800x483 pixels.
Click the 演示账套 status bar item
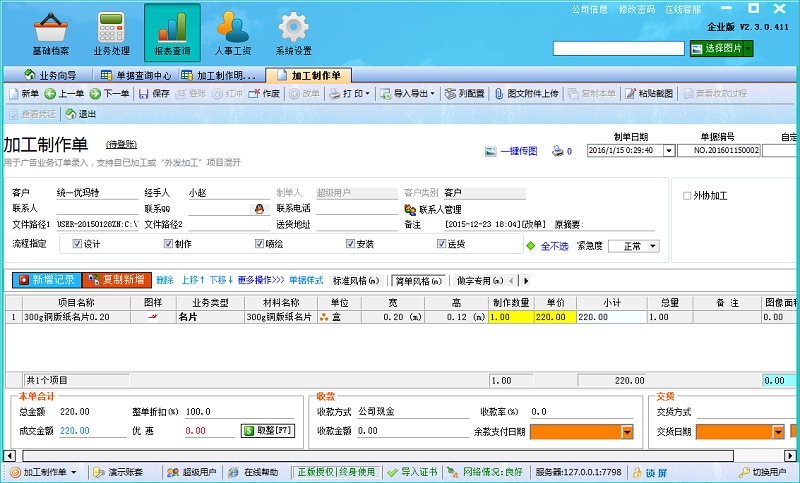pos(118,472)
